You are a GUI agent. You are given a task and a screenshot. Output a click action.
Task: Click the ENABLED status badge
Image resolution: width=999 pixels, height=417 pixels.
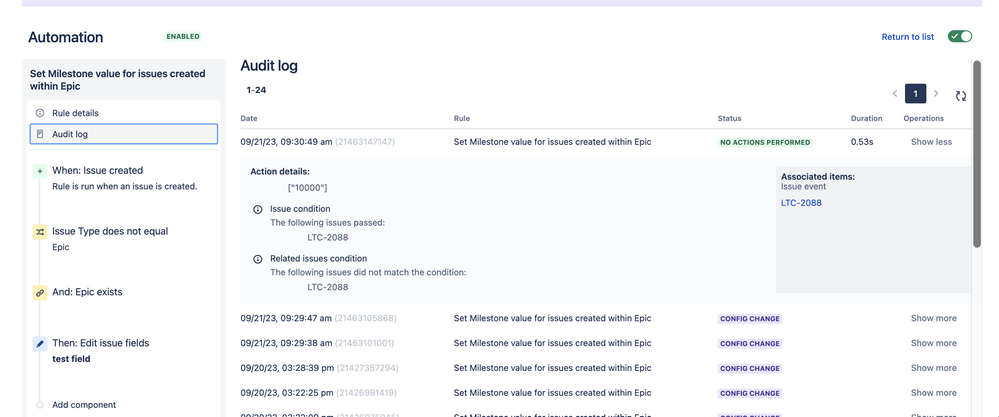tap(183, 37)
